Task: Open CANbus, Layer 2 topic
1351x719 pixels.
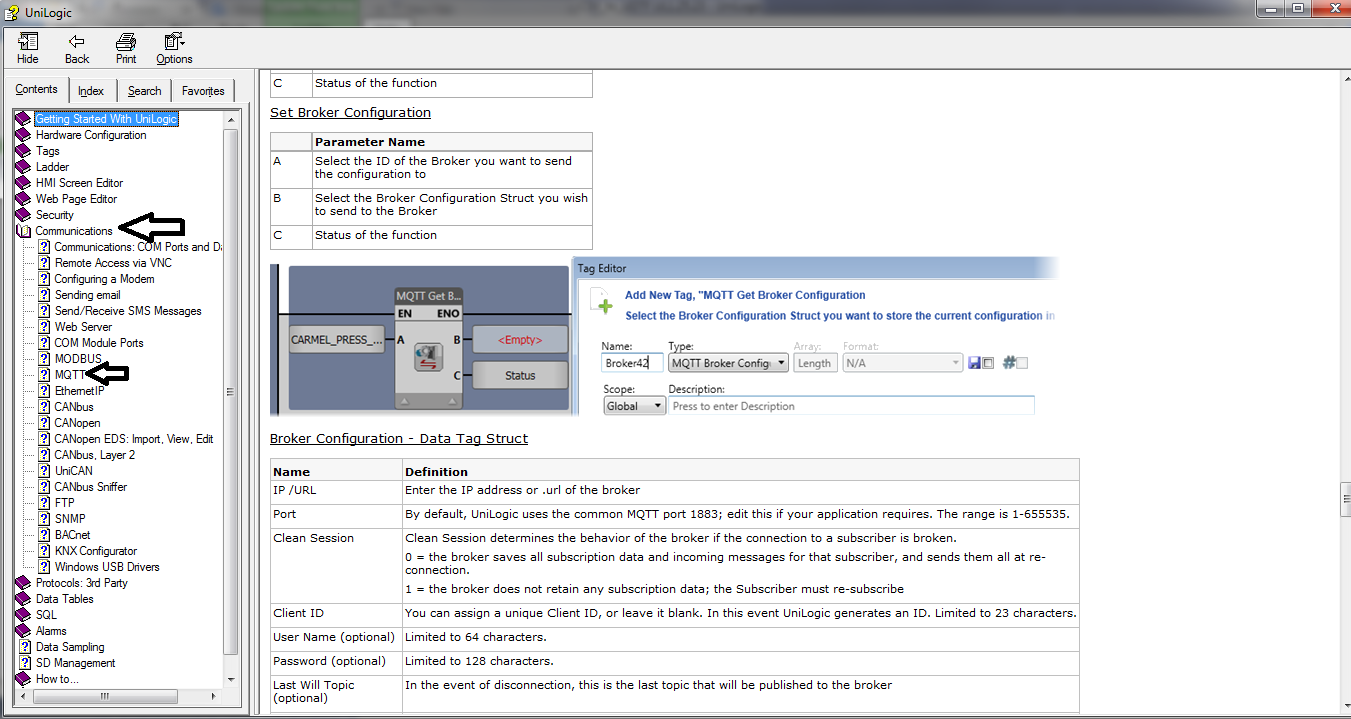Action: click(x=94, y=455)
